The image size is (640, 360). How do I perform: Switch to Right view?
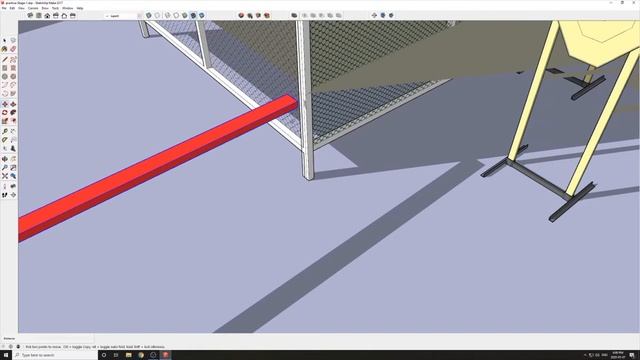tap(56, 16)
